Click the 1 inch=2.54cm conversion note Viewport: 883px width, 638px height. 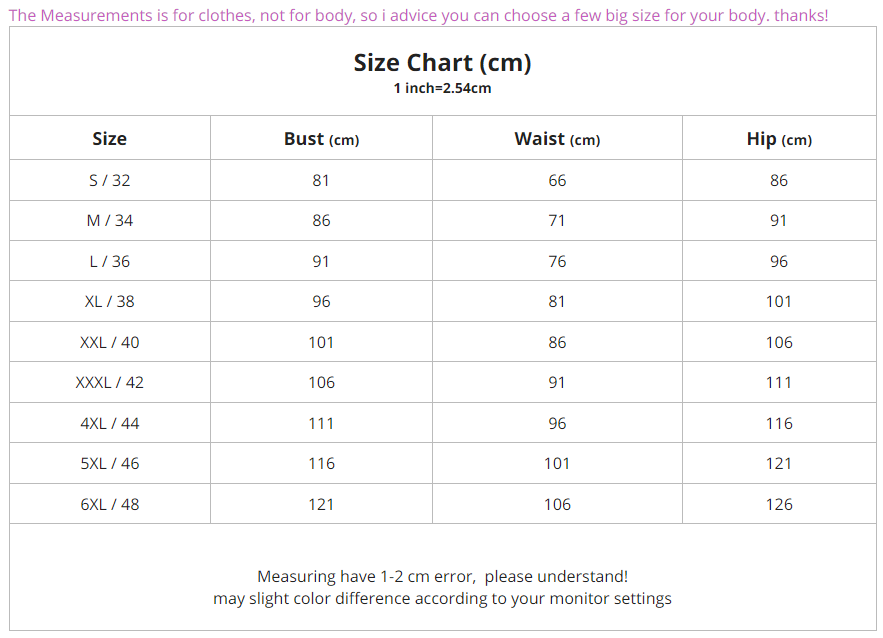pyautogui.click(x=442, y=88)
